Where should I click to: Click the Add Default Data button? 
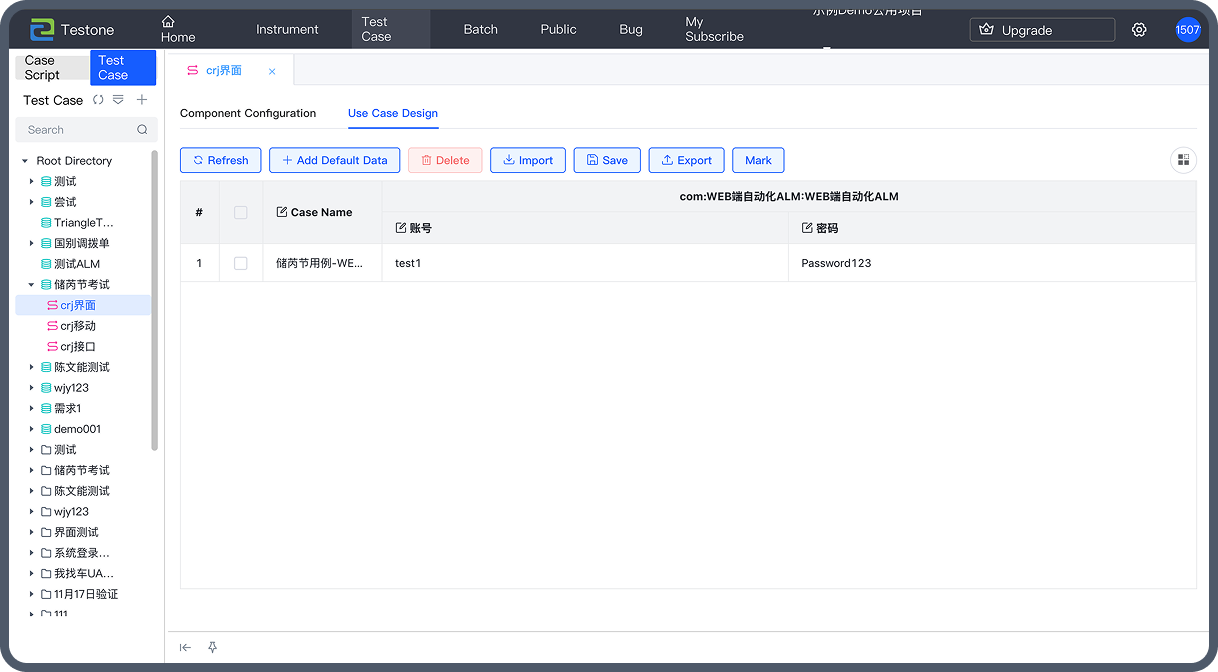334,160
